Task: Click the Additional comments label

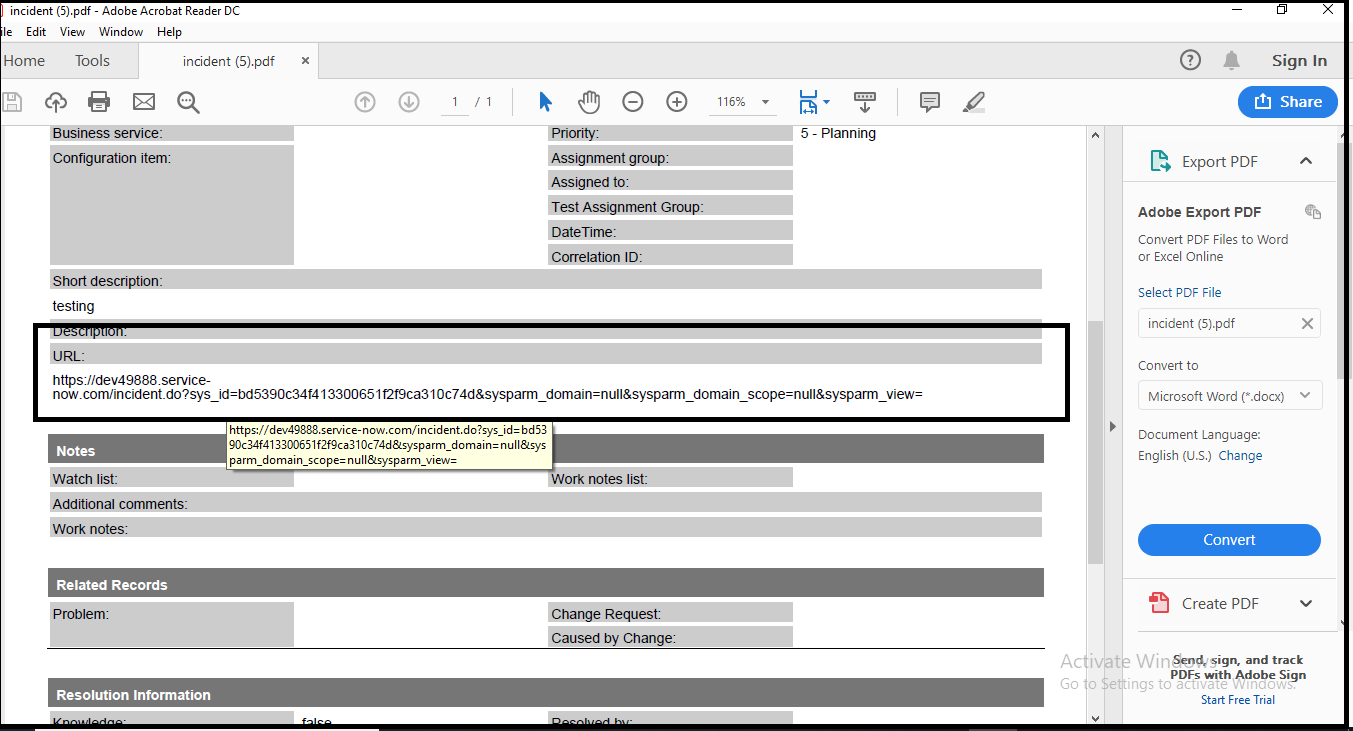Action: point(120,504)
